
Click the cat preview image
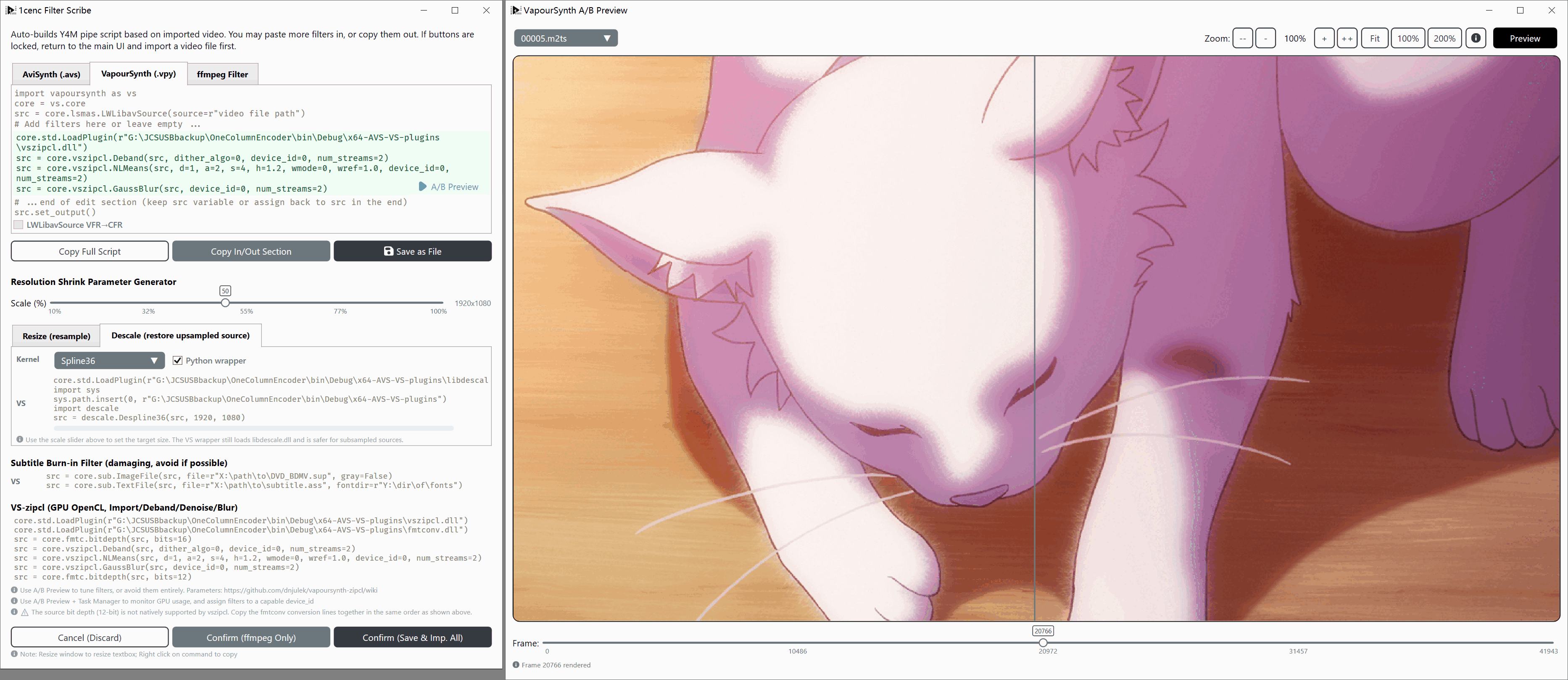pyautogui.click(x=1036, y=338)
